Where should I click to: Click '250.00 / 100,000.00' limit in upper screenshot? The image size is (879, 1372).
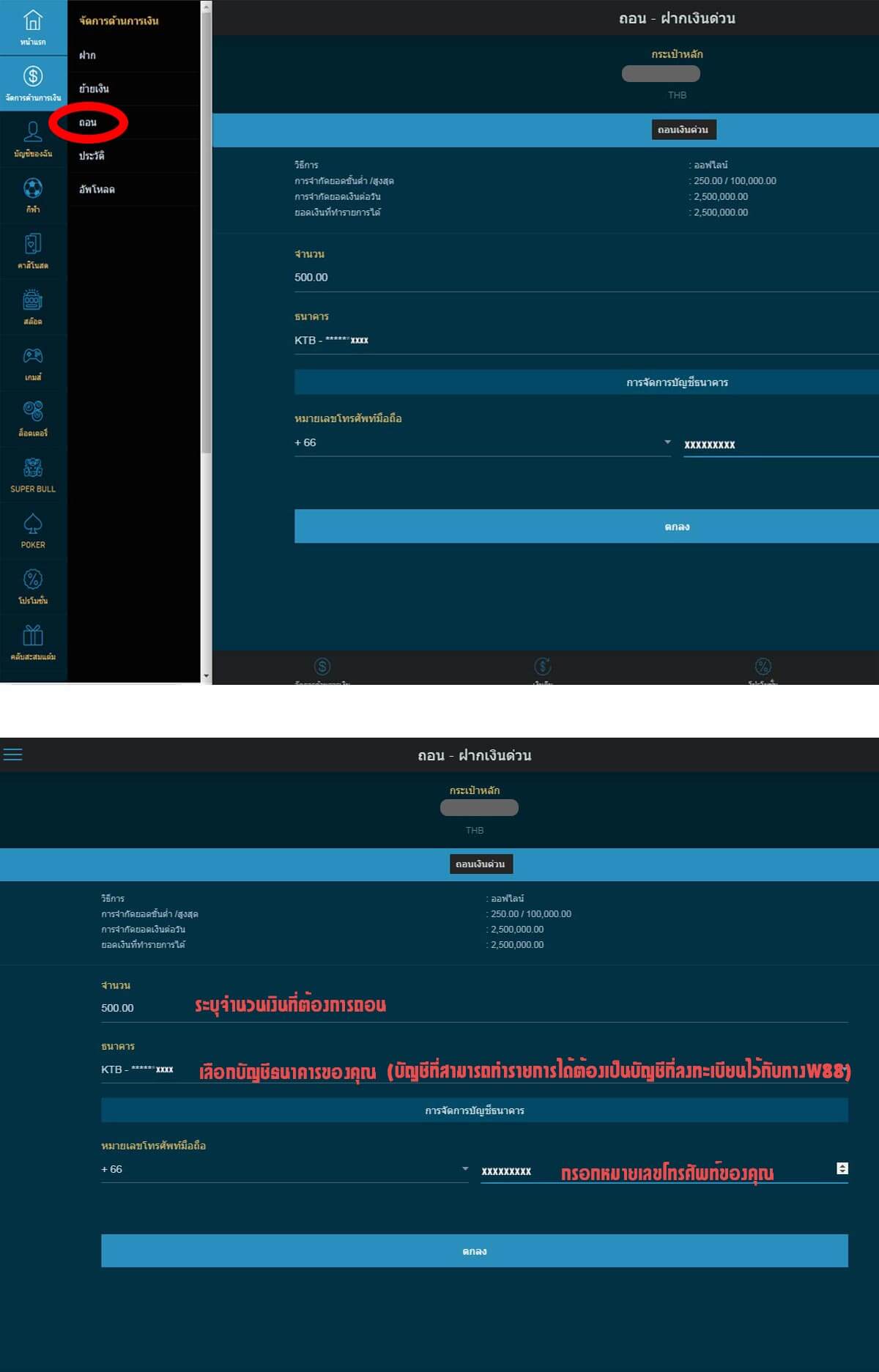(735, 181)
